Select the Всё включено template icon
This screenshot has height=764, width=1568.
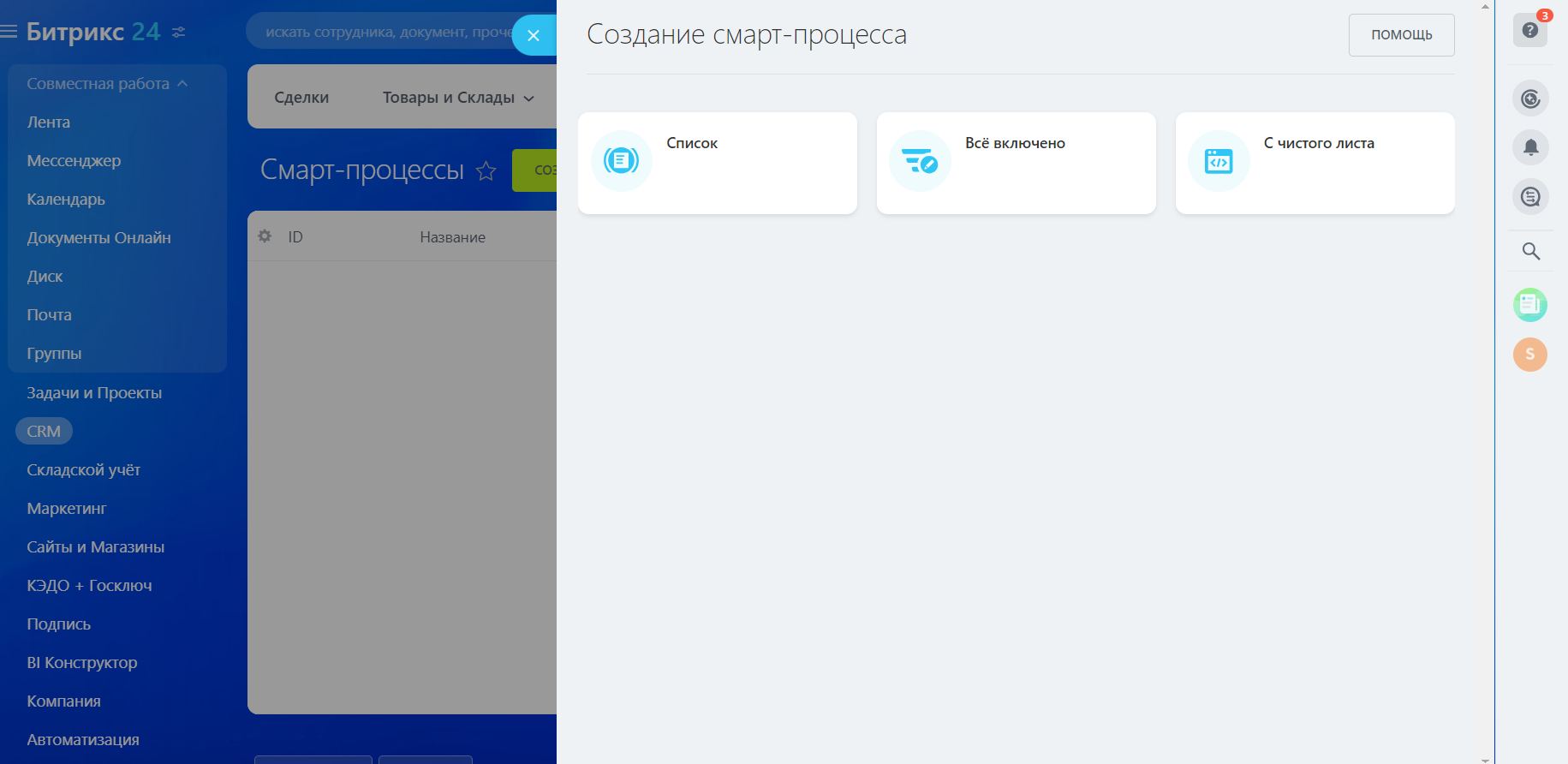coord(920,160)
